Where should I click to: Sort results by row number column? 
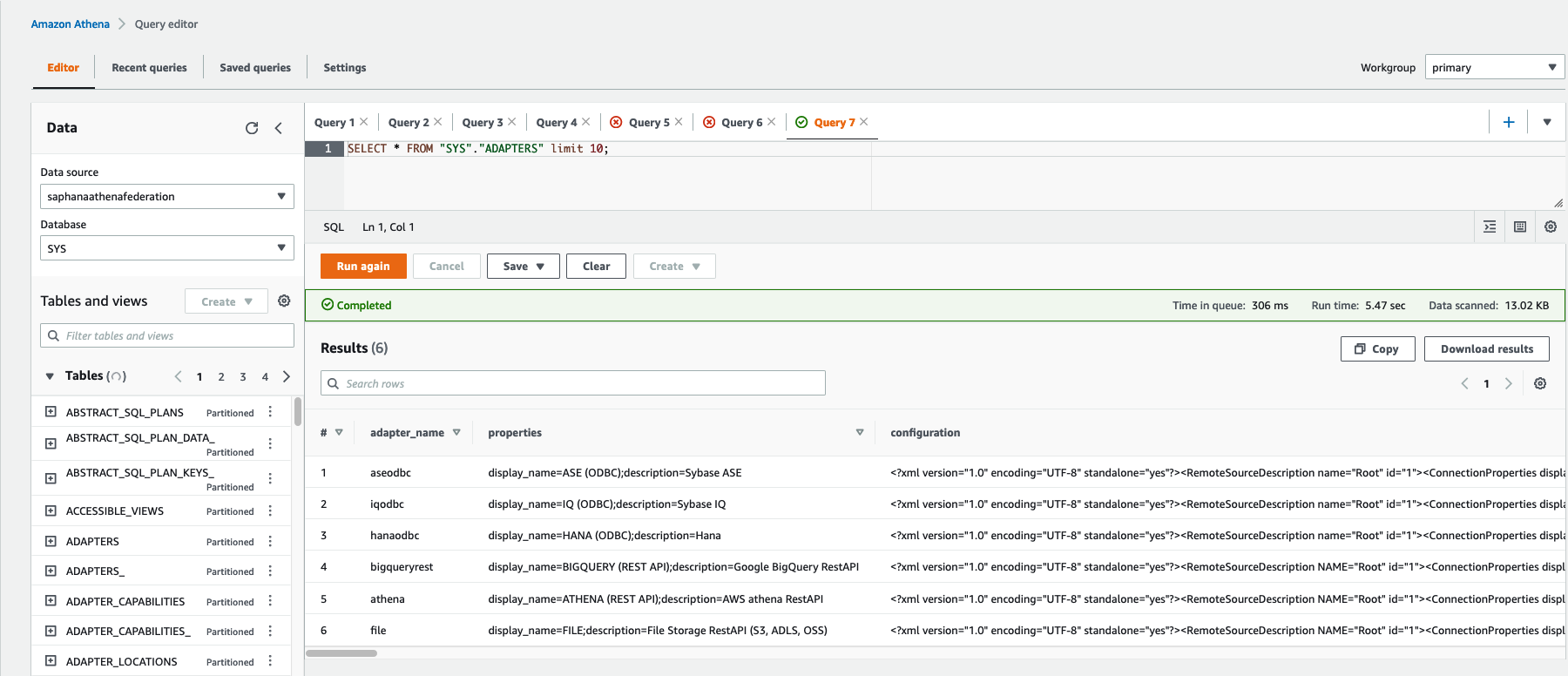tap(339, 433)
